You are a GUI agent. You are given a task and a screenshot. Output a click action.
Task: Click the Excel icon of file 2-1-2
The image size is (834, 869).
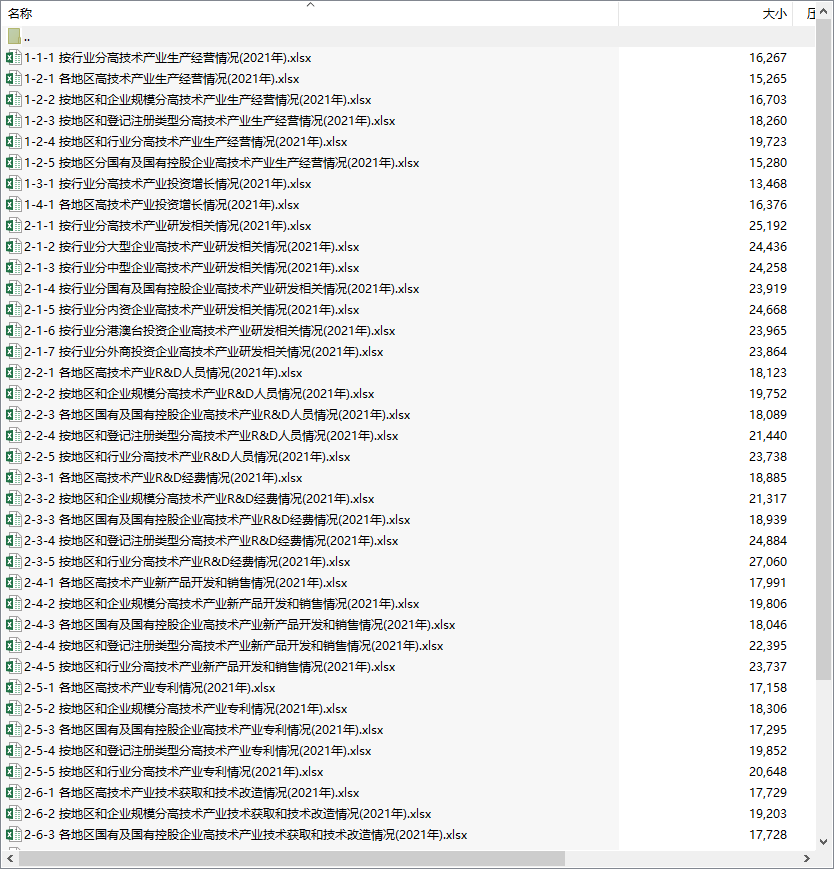[x=13, y=247]
